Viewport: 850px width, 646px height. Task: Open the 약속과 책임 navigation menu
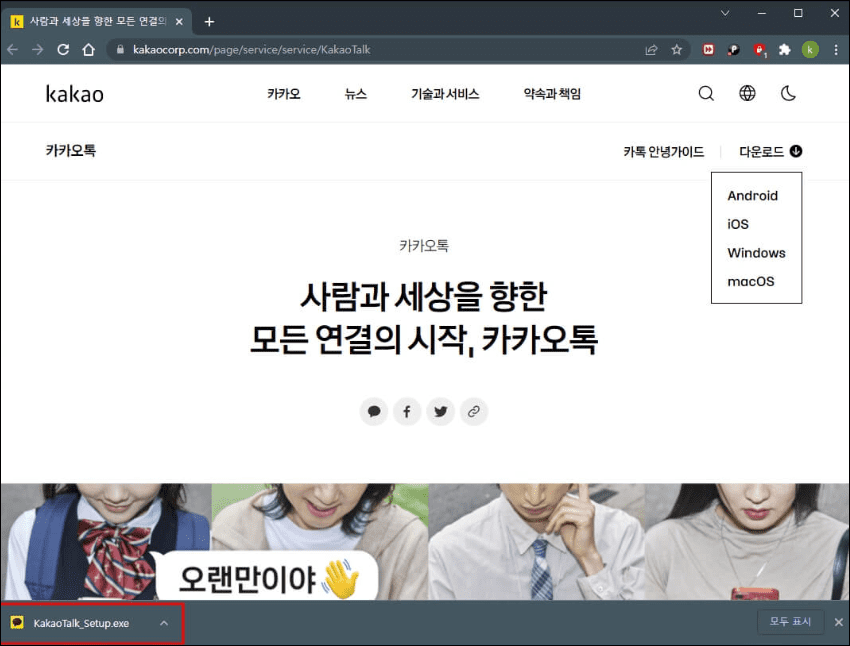pos(552,94)
